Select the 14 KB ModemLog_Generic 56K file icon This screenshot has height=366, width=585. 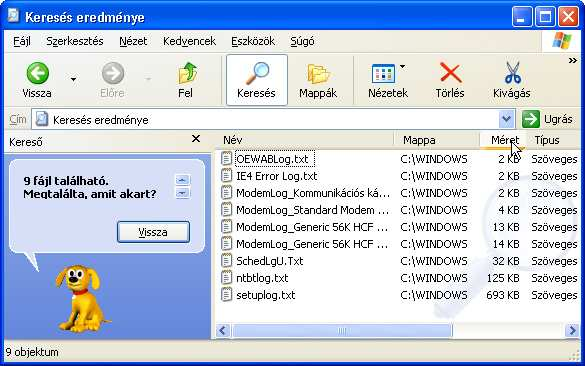[x=226, y=244]
